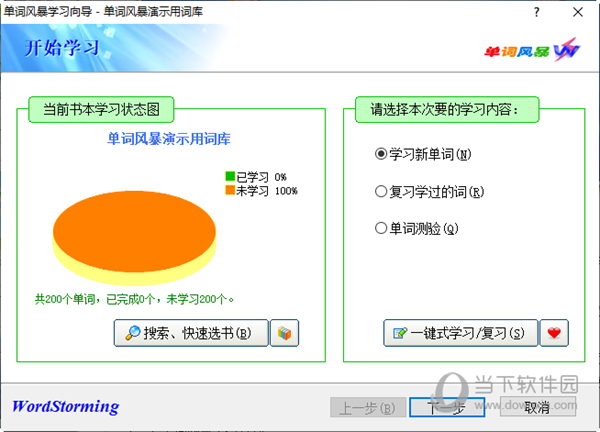The height and width of the screenshot is (432, 600).
Task: Click the 上一步(B) back button
Action: click(x=368, y=408)
